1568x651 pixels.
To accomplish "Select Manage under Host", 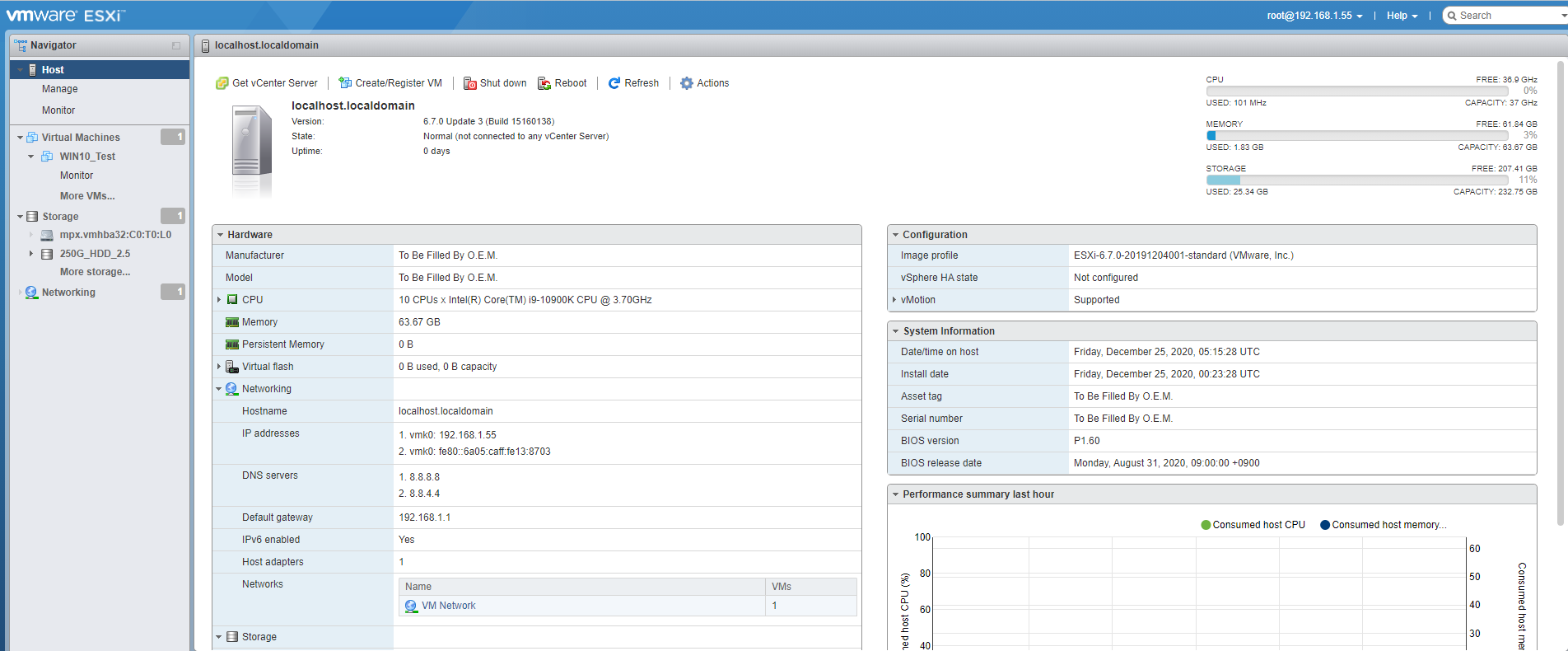I will 60,89.
